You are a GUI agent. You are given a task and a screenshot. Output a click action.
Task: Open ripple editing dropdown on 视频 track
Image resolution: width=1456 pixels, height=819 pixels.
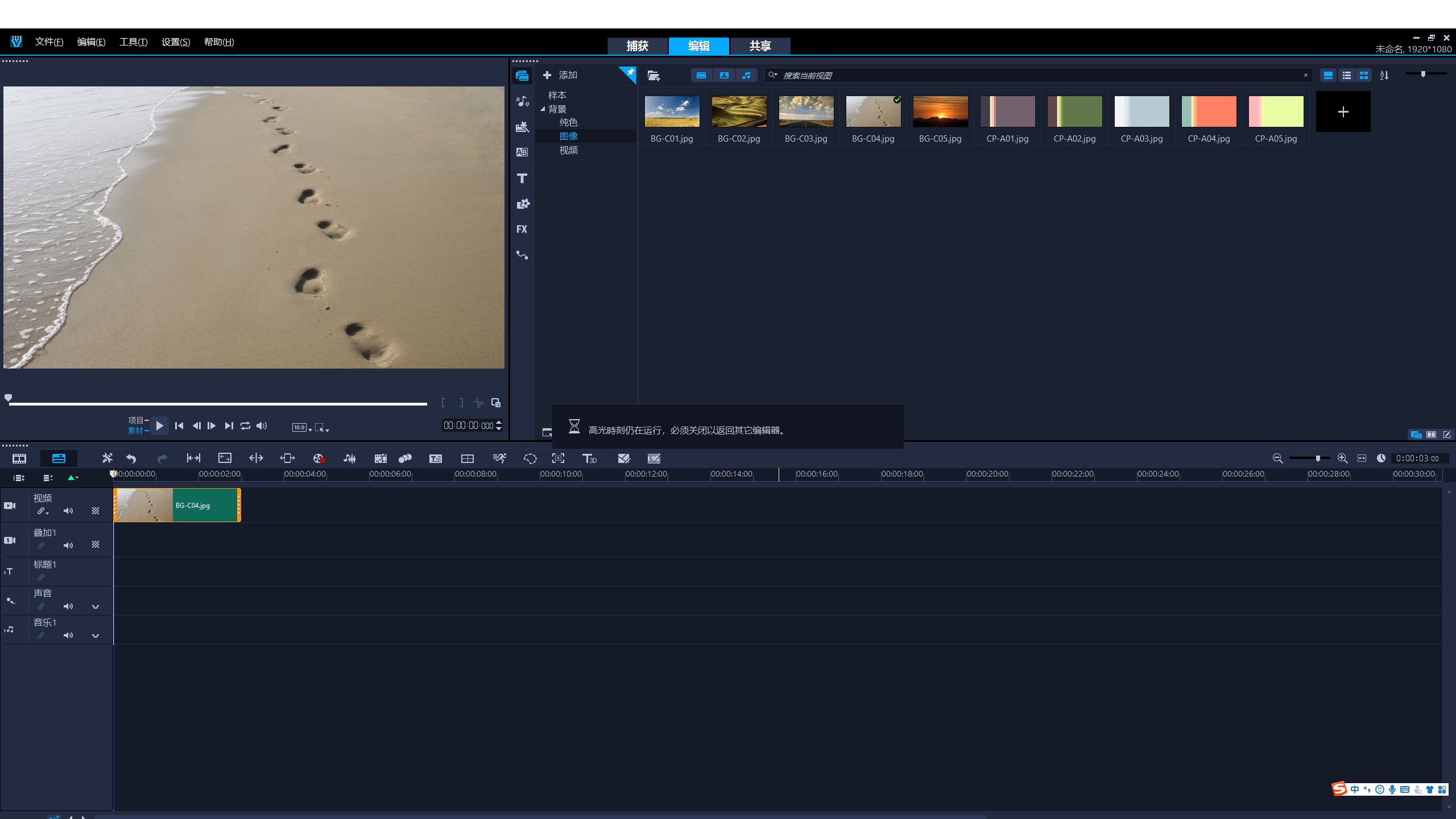43,511
